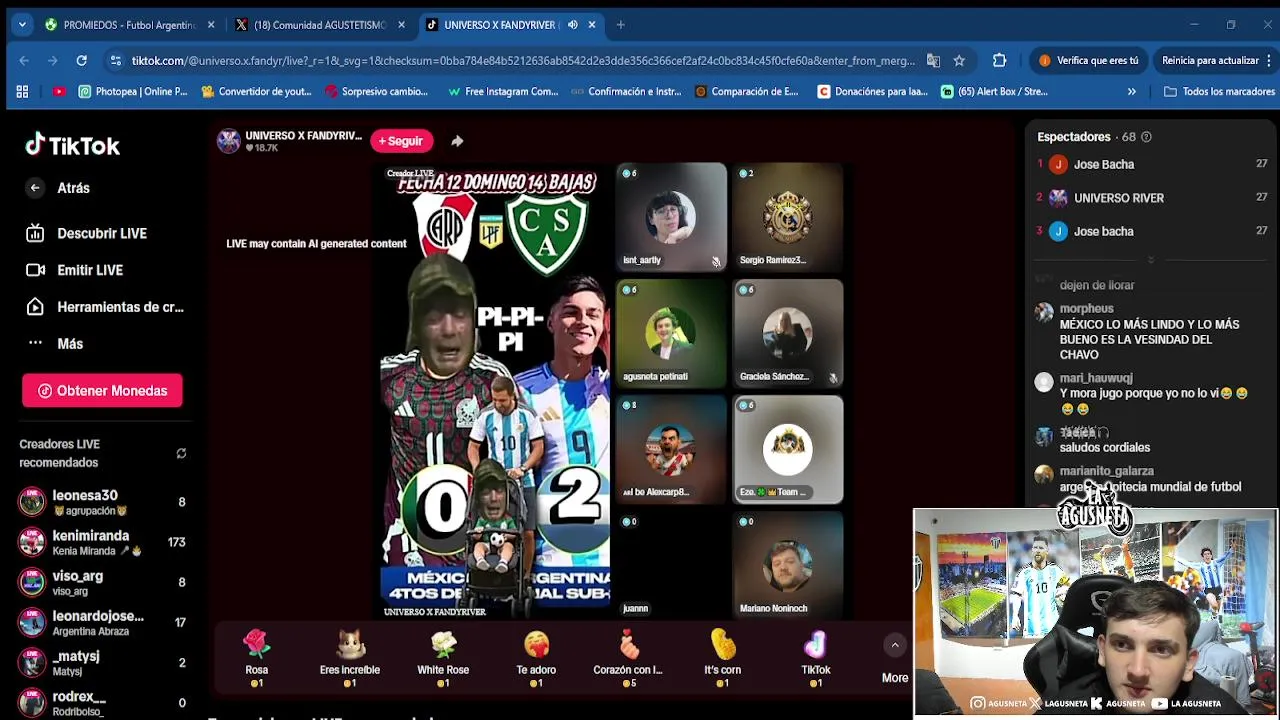Open the extensions puzzle icon

[999, 61]
